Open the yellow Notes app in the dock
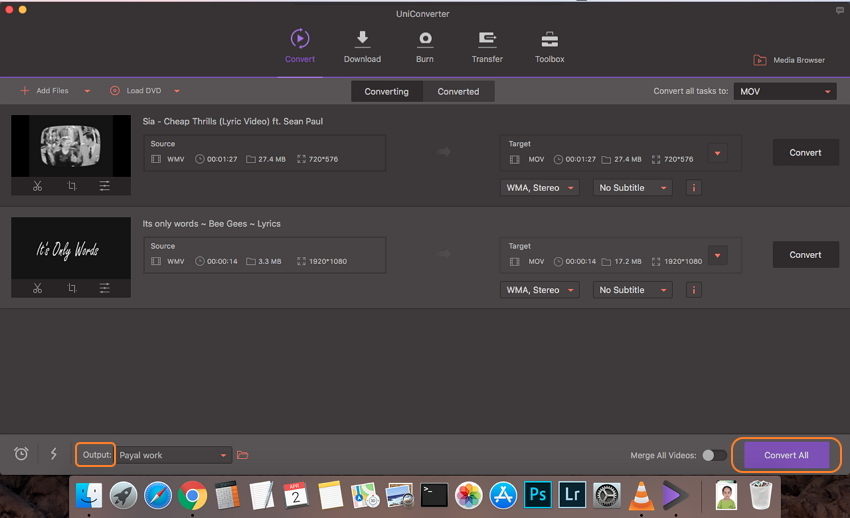This screenshot has height=518, width=850. coord(331,495)
